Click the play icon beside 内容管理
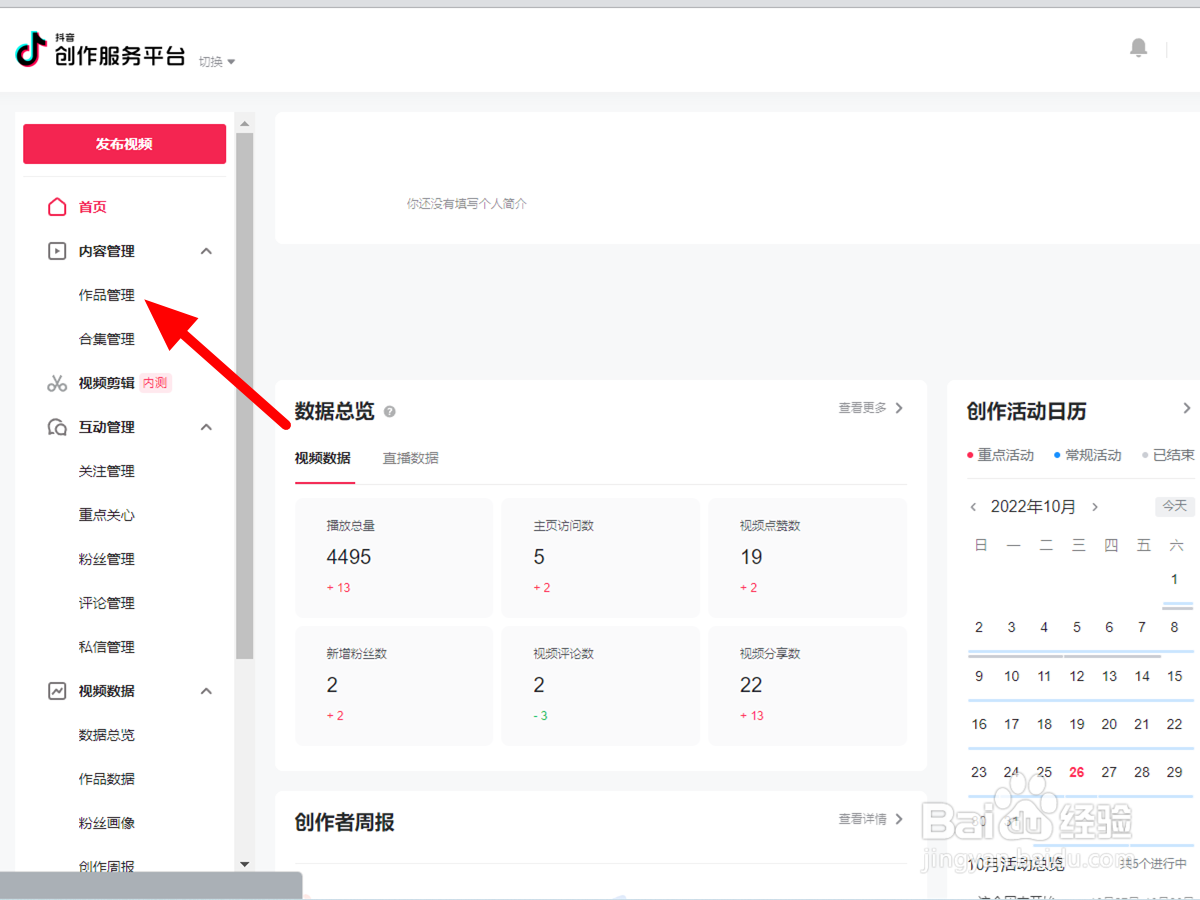The height and width of the screenshot is (900, 1200). click(57, 251)
